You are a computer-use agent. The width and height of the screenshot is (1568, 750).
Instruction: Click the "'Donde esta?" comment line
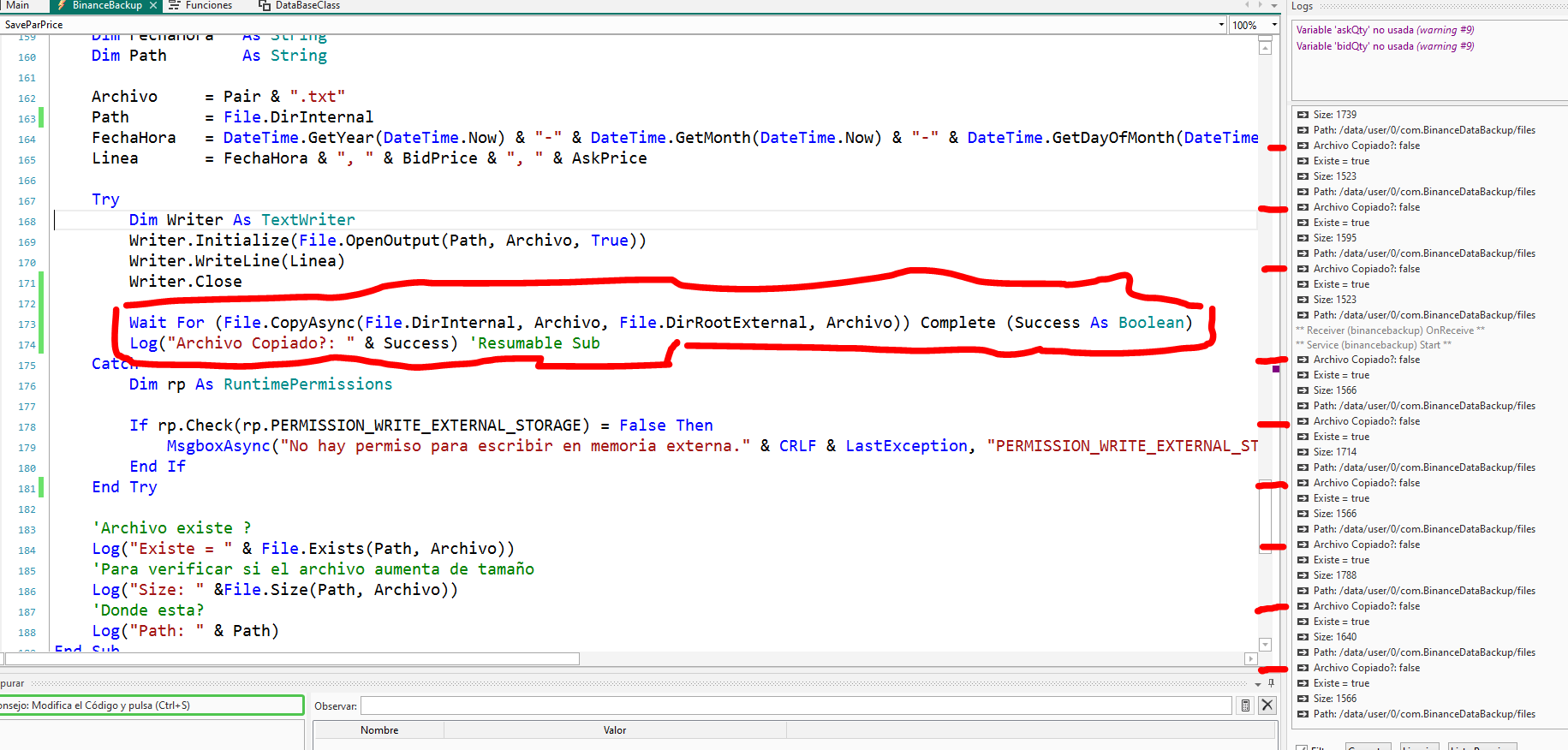148,610
